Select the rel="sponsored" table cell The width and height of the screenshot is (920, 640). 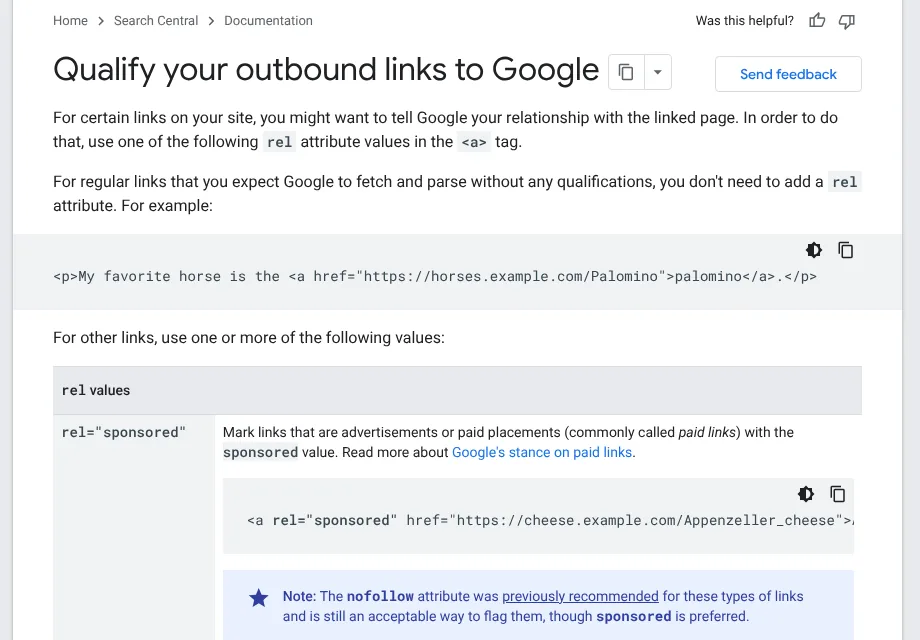(134, 527)
